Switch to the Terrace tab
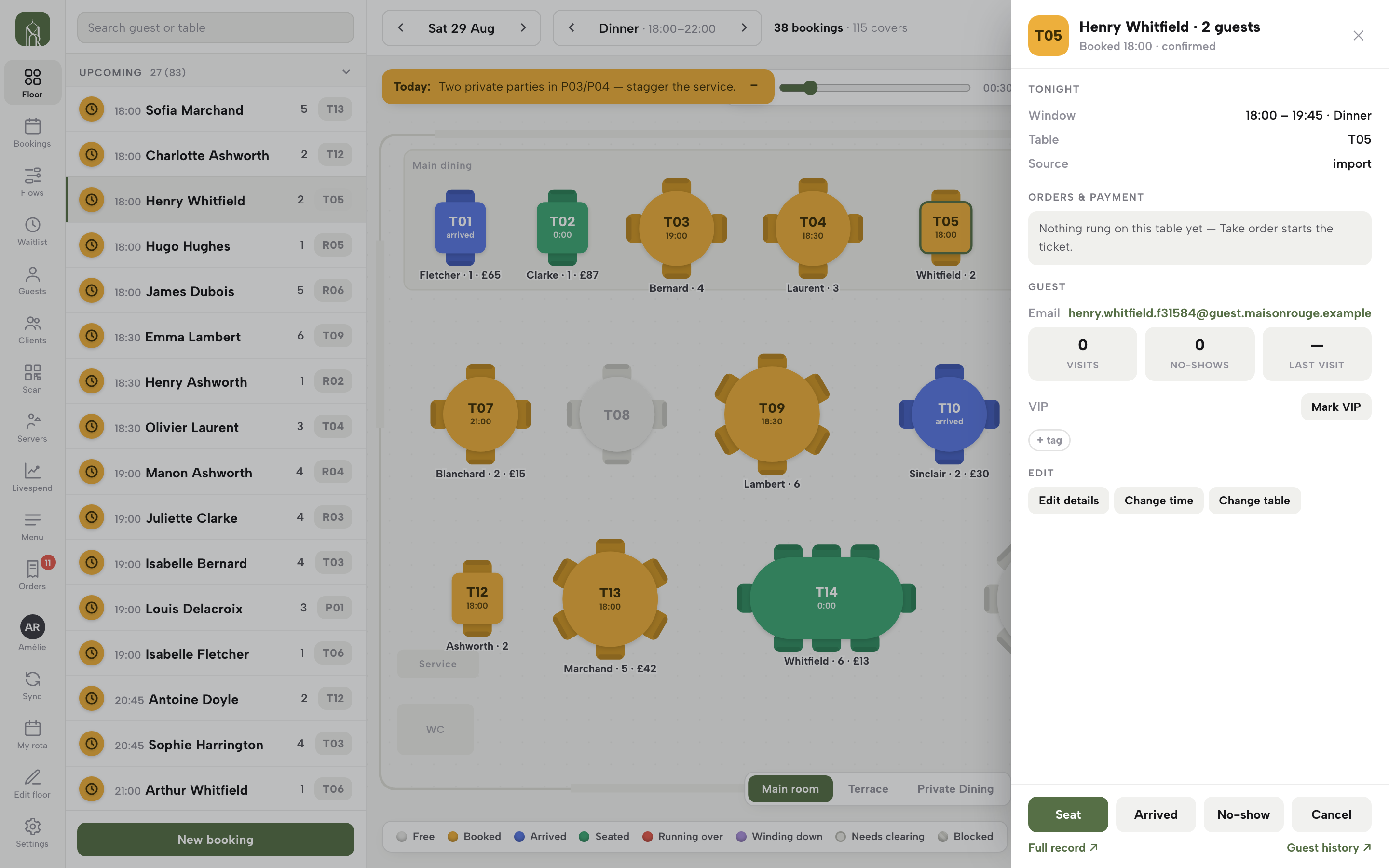Viewport: 1389px width, 868px height. coord(868,789)
